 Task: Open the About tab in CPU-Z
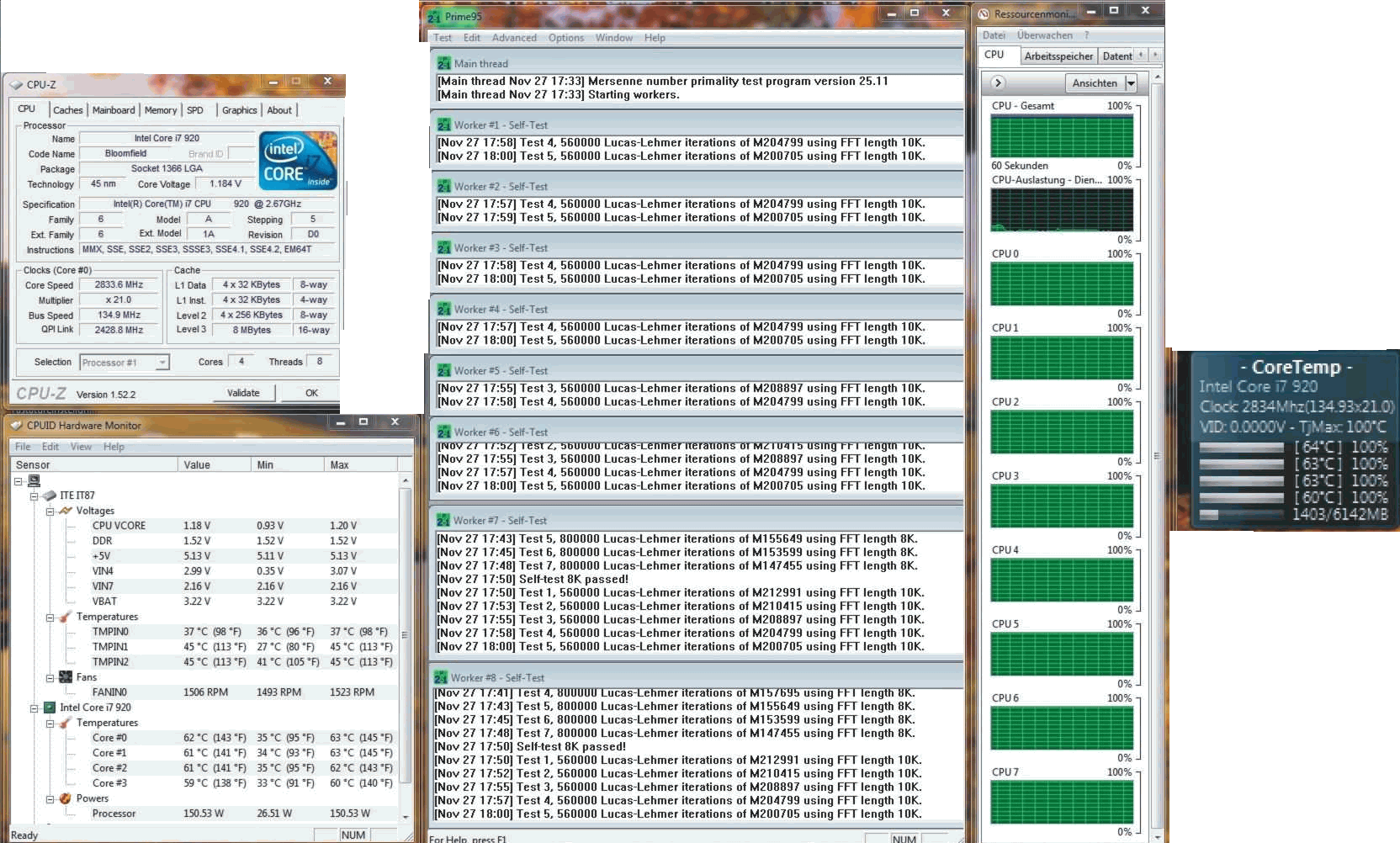tap(279, 110)
